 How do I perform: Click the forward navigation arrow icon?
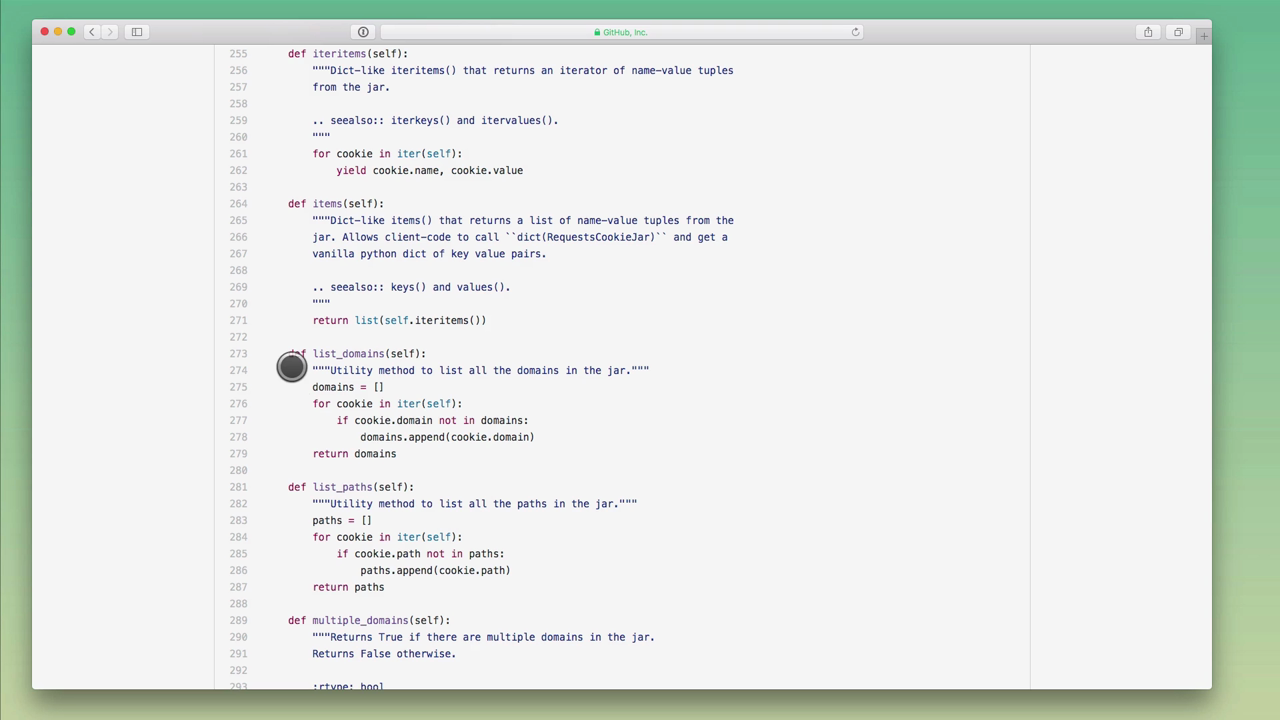(110, 31)
